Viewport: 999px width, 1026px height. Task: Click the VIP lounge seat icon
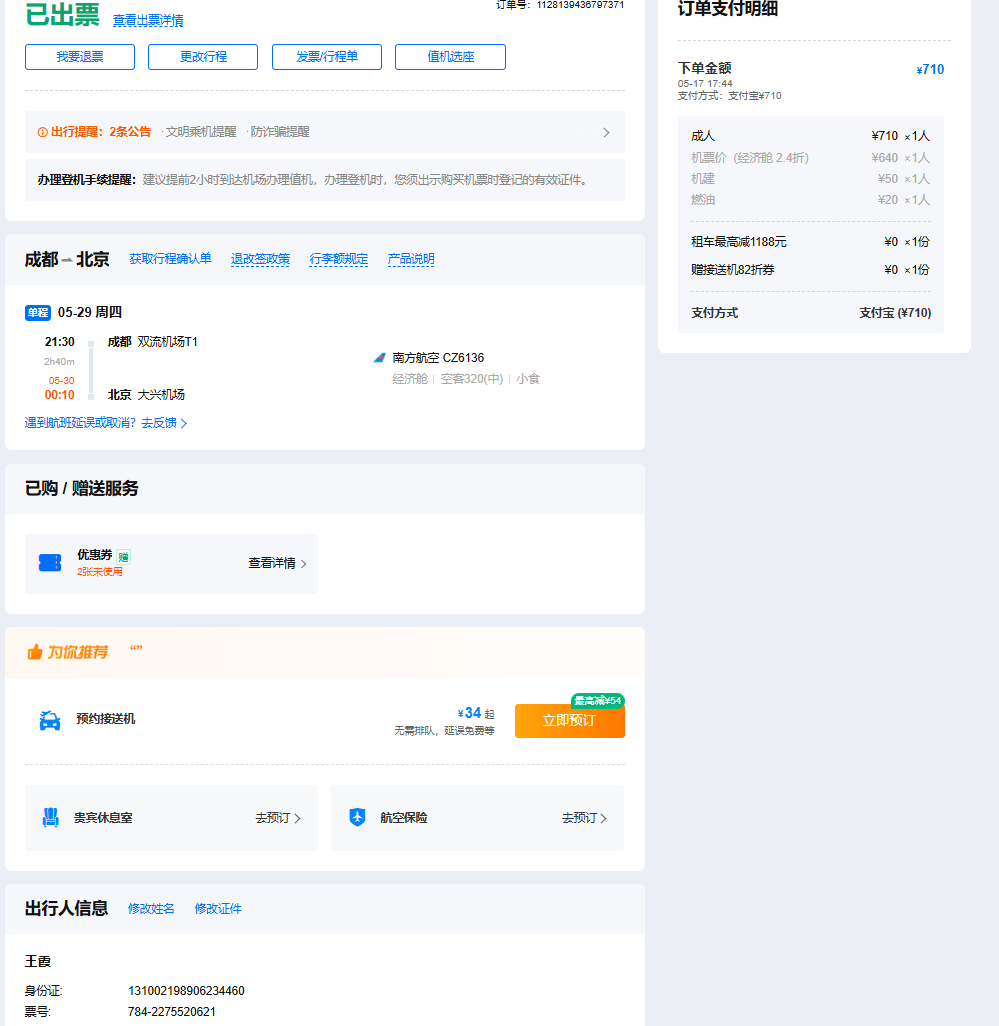(50, 817)
